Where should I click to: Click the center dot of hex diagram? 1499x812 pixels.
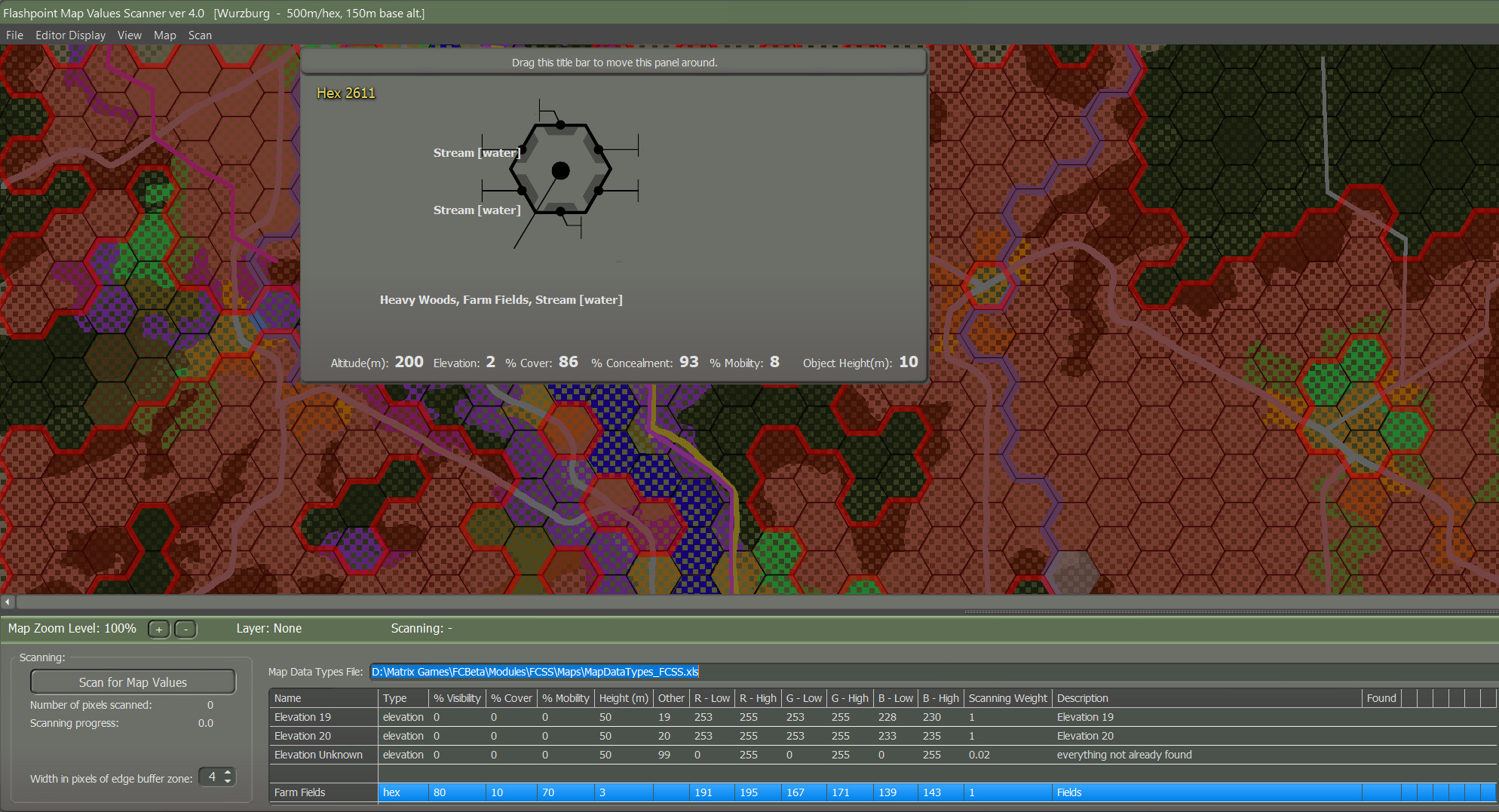[560, 171]
